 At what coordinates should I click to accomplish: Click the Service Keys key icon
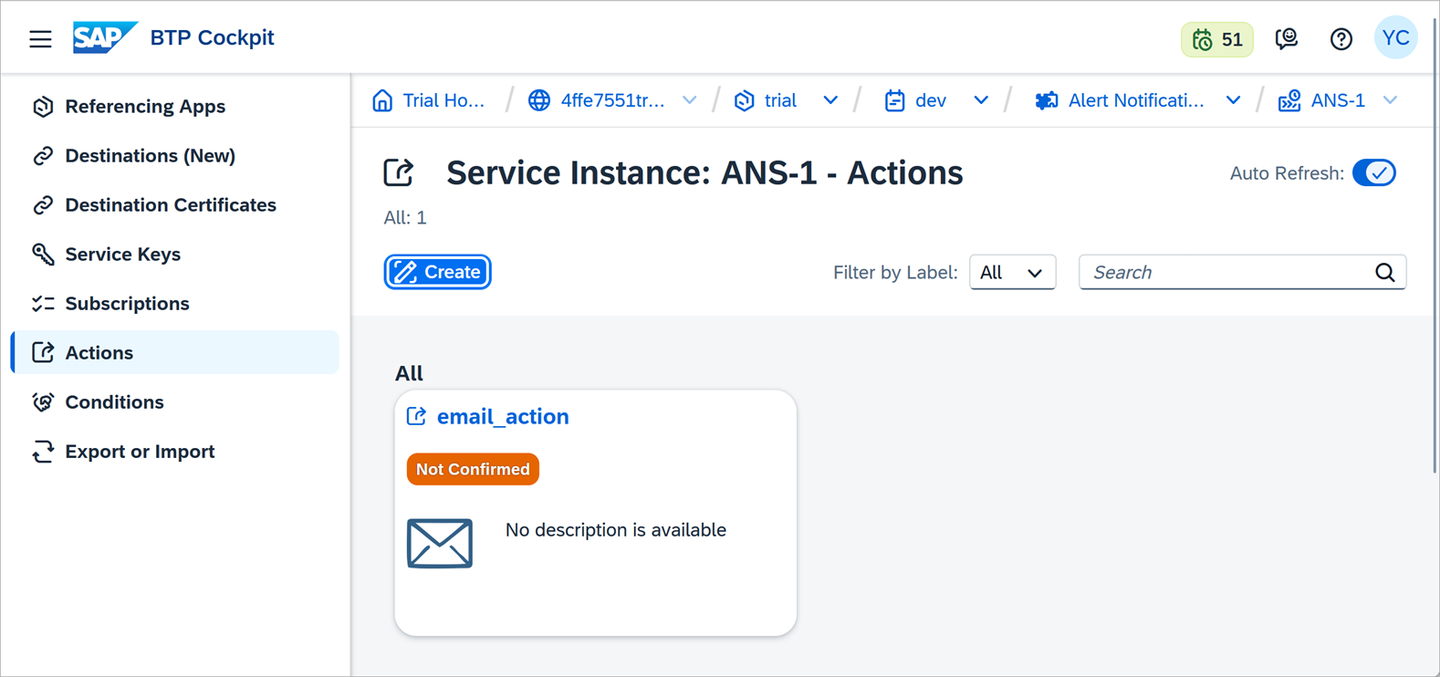coord(42,254)
